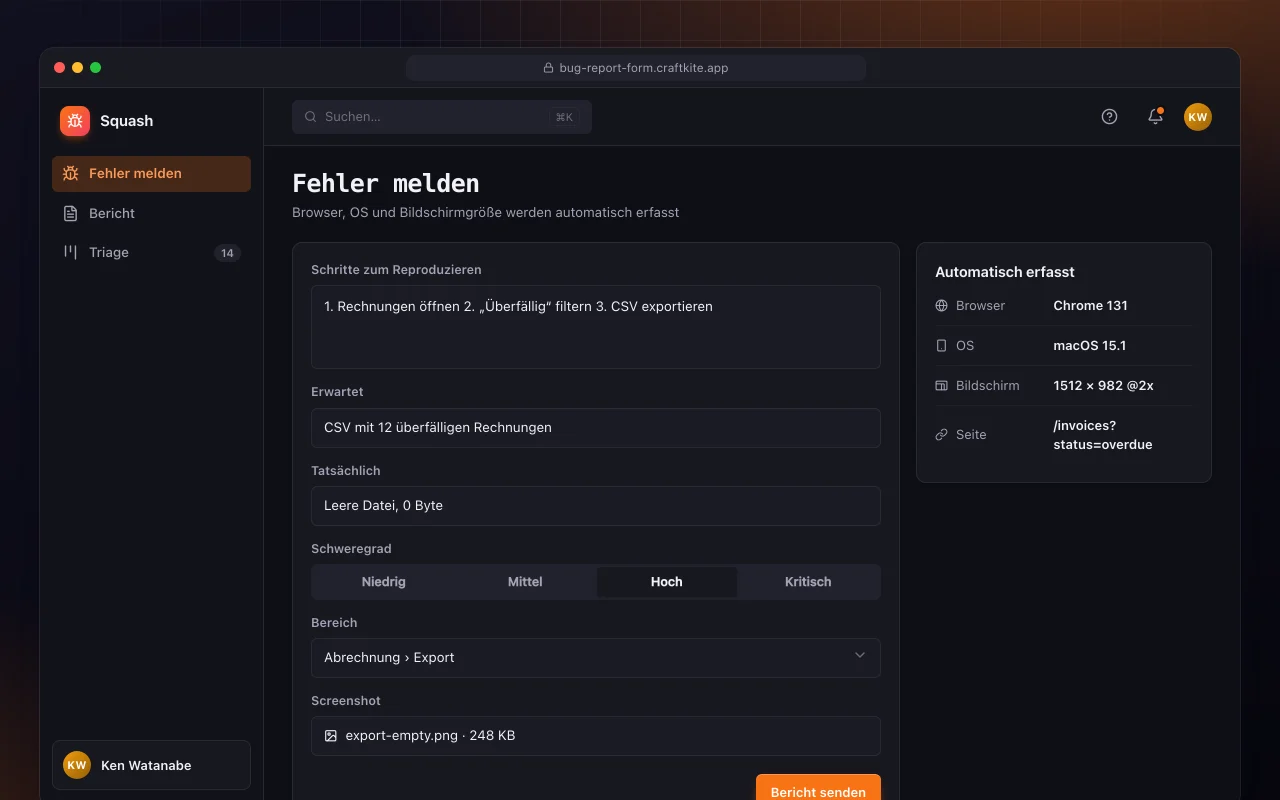Click the lock icon in the address bar
The width and height of the screenshot is (1280, 800).
pos(548,68)
